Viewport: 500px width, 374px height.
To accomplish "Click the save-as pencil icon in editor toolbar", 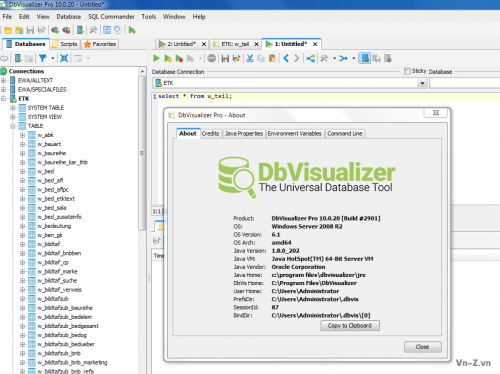I will [237, 58].
